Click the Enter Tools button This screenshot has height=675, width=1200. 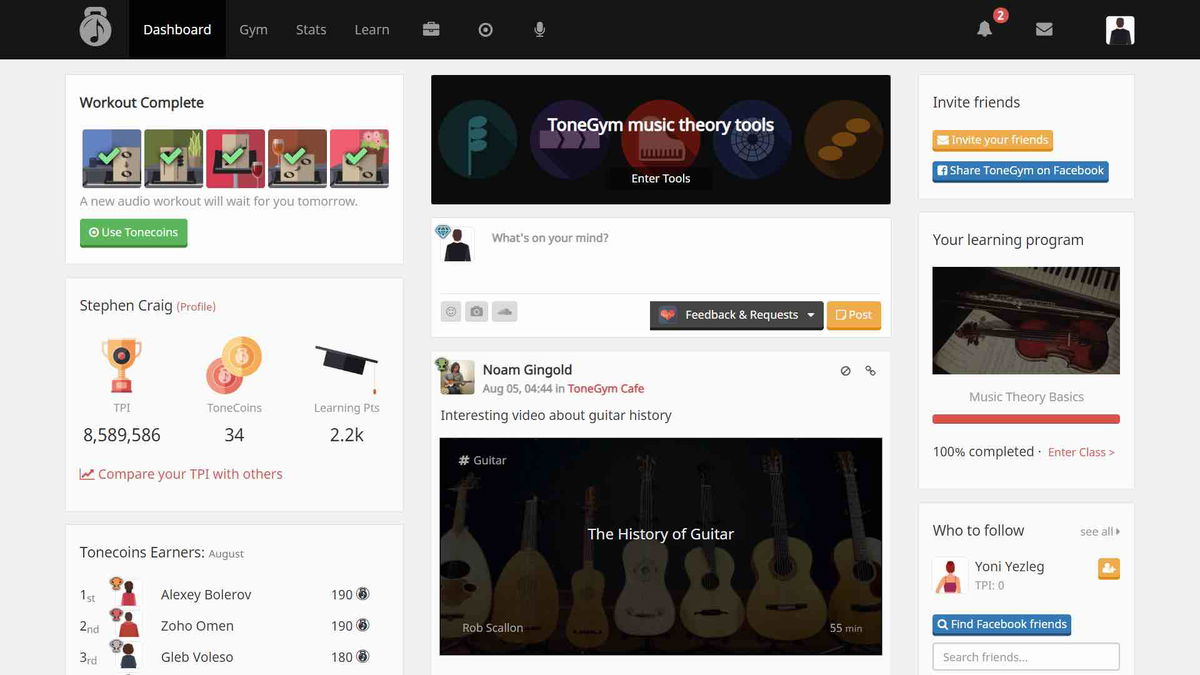pos(661,178)
